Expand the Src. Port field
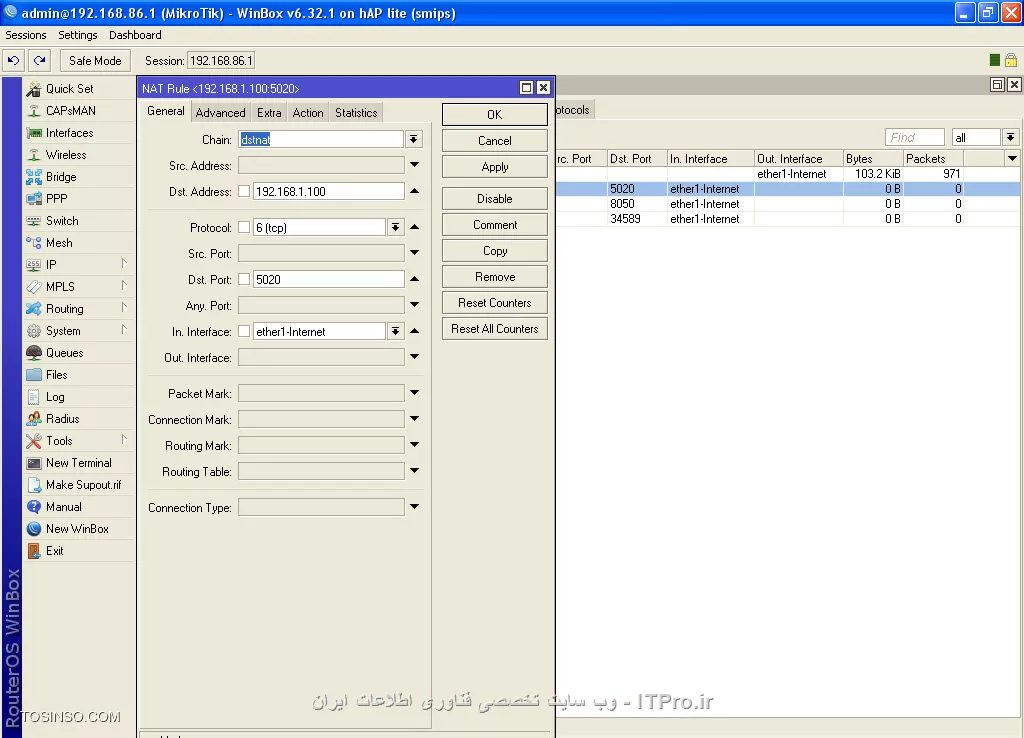1024x738 pixels. 415,253
